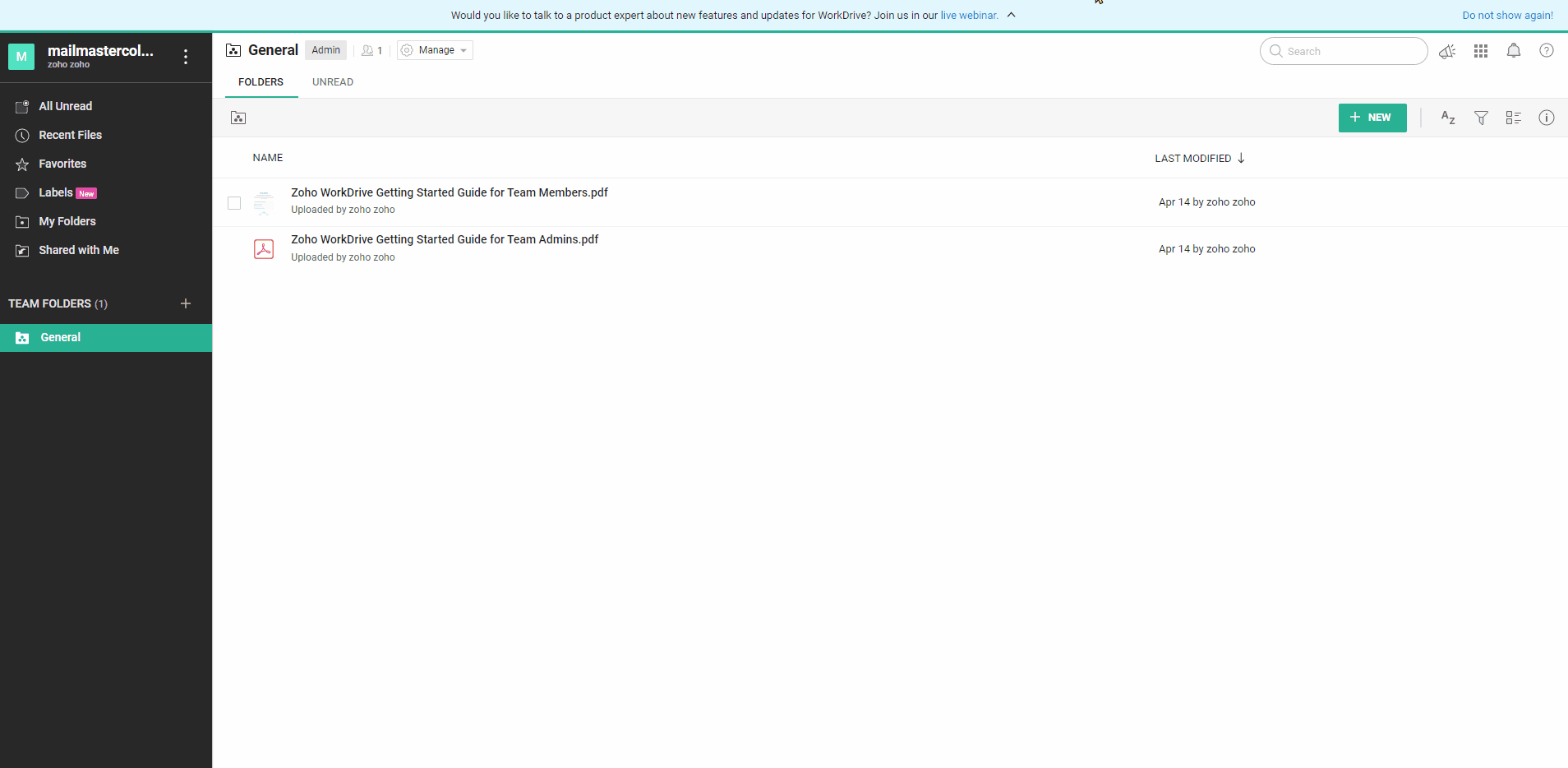Click the mailmastercol... team name
This screenshot has height=768, width=1568.
click(x=100, y=50)
